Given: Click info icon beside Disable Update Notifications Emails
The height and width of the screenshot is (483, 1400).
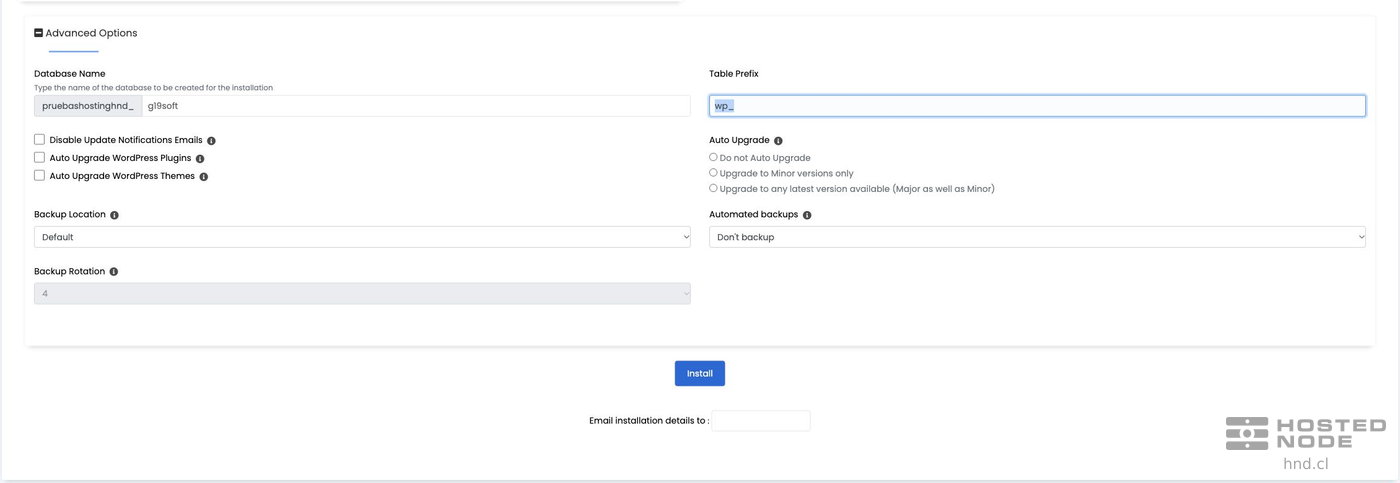Looking at the screenshot, I should [211, 141].
